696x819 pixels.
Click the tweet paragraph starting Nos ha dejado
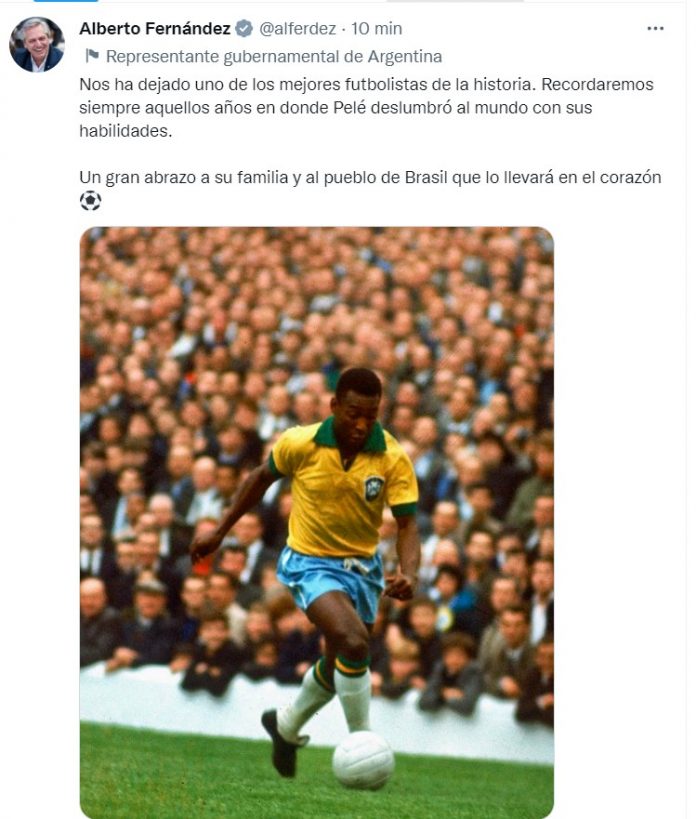click(367, 108)
